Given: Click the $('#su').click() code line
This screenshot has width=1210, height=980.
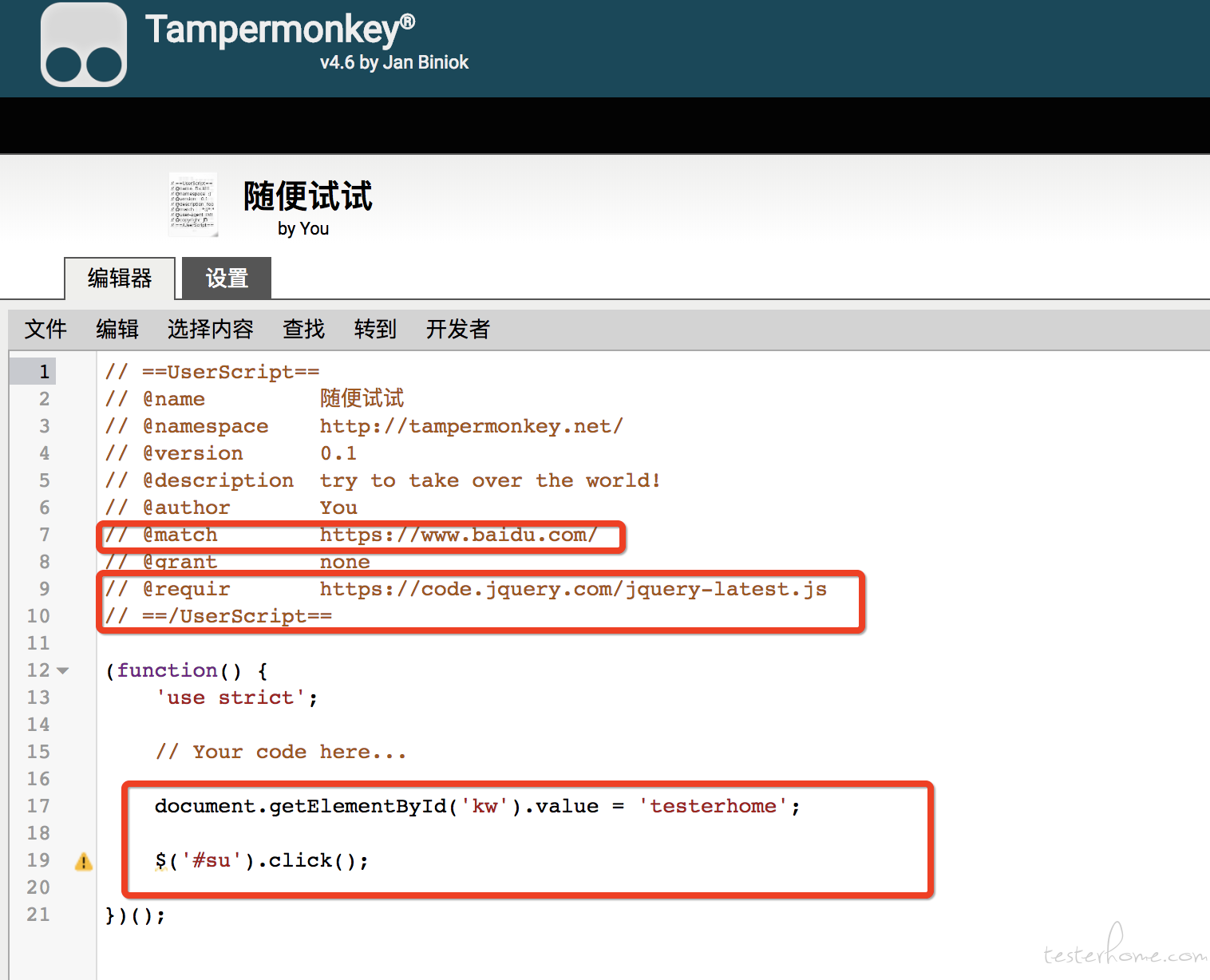Looking at the screenshot, I should pos(262,860).
